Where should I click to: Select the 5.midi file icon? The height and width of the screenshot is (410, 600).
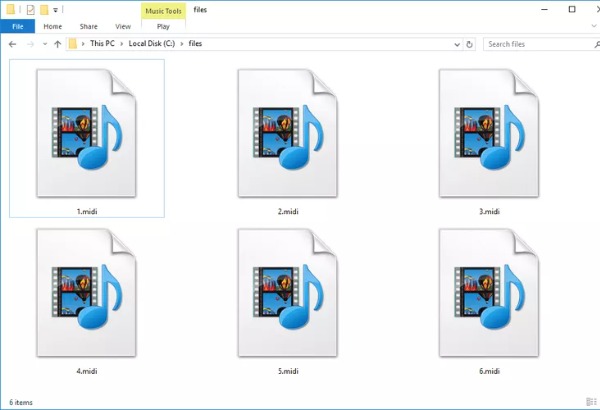(x=288, y=293)
